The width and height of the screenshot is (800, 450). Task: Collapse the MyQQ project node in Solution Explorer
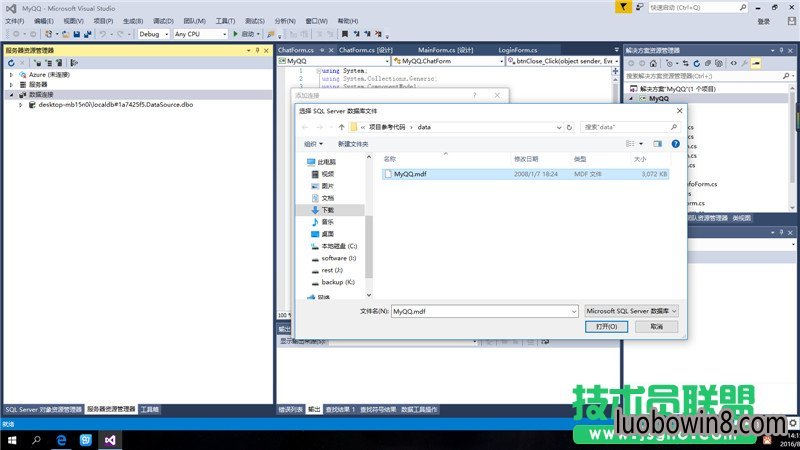pyautogui.click(x=631, y=98)
